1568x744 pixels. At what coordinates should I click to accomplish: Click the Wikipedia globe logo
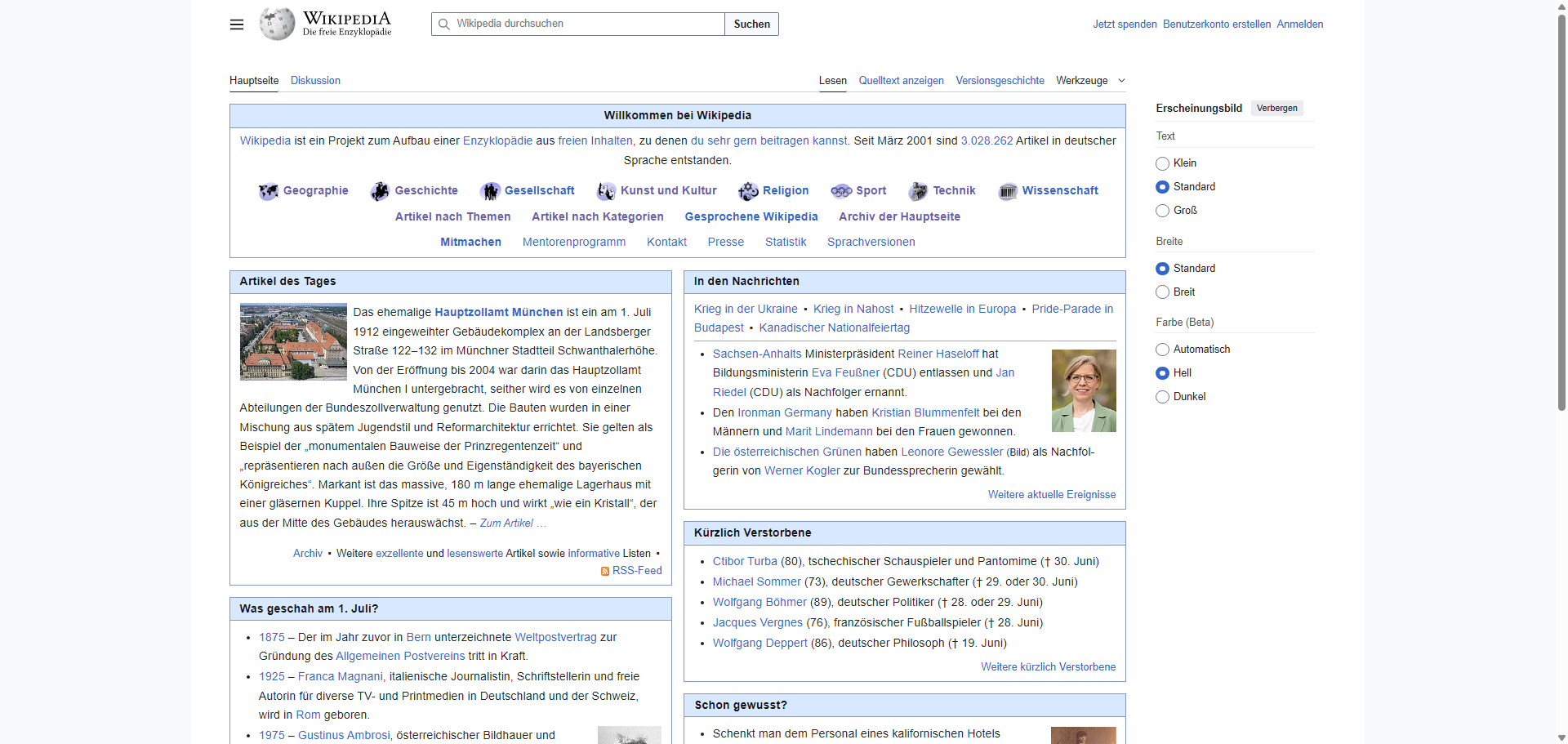[x=277, y=24]
